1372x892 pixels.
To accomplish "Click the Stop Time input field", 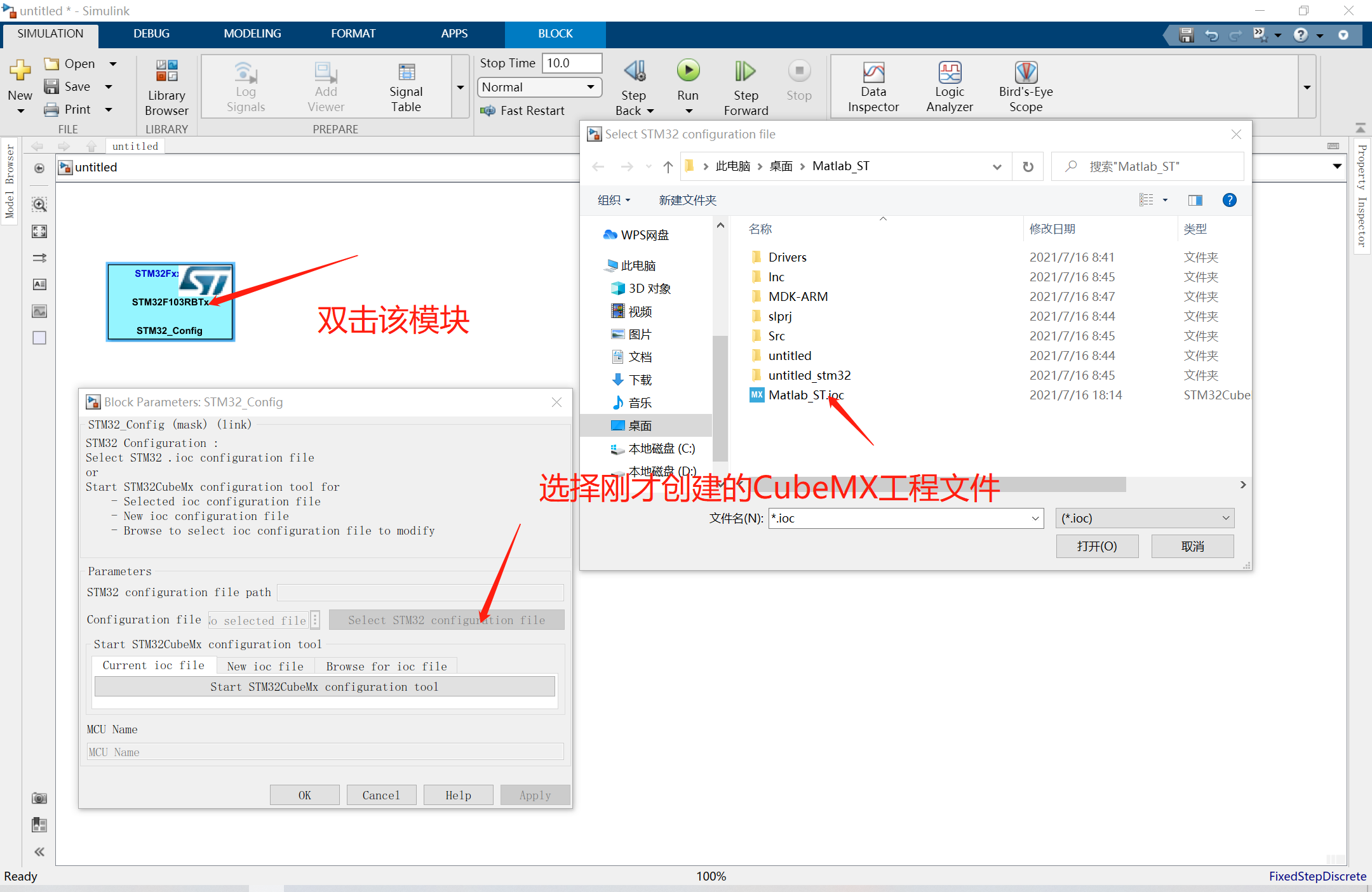I will coord(572,63).
